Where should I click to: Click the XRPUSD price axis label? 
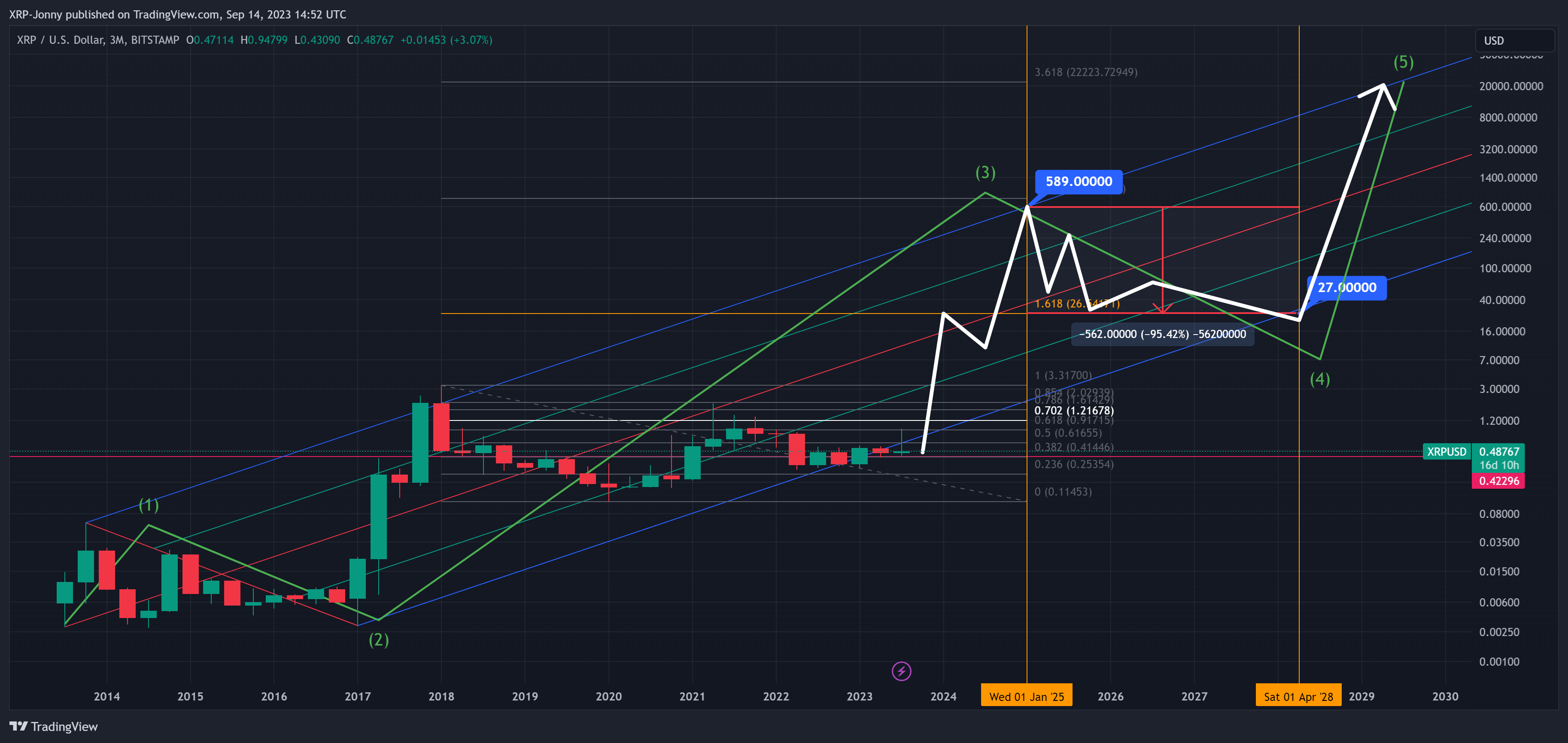1447,451
